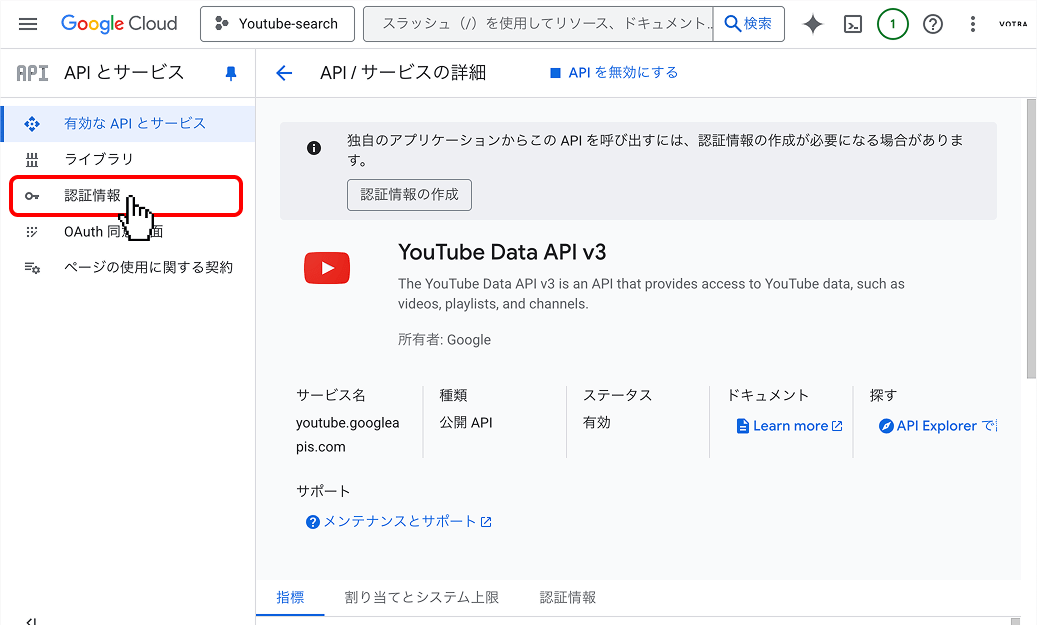Switch to the 指標 tab
1037x625 pixels.
click(x=290, y=598)
